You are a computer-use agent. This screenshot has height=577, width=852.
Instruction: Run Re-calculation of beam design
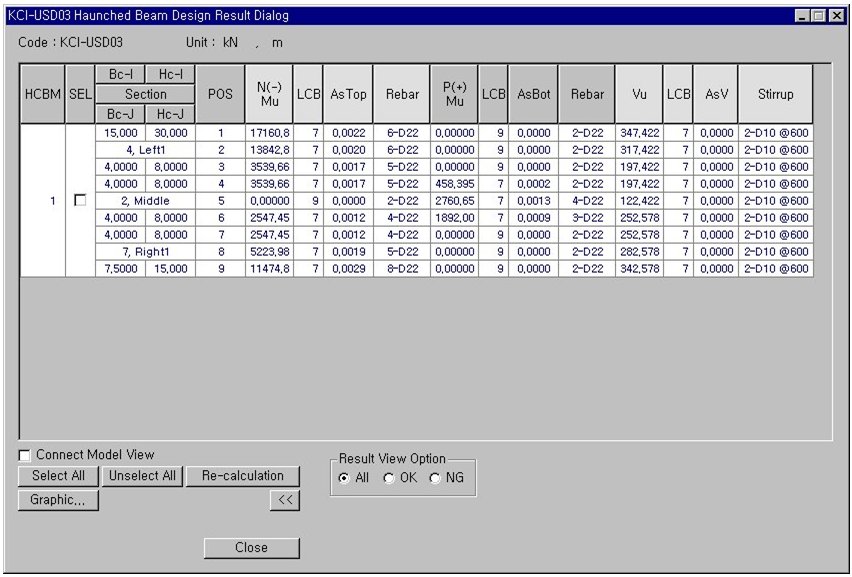tap(243, 476)
